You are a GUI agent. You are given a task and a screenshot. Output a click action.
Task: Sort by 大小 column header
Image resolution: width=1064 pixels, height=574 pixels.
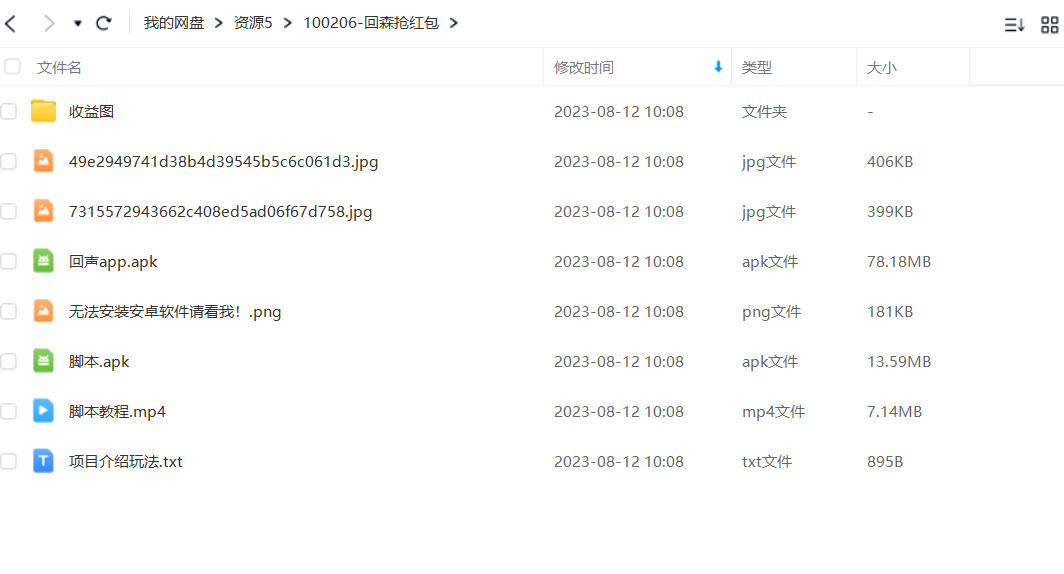click(881, 68)
